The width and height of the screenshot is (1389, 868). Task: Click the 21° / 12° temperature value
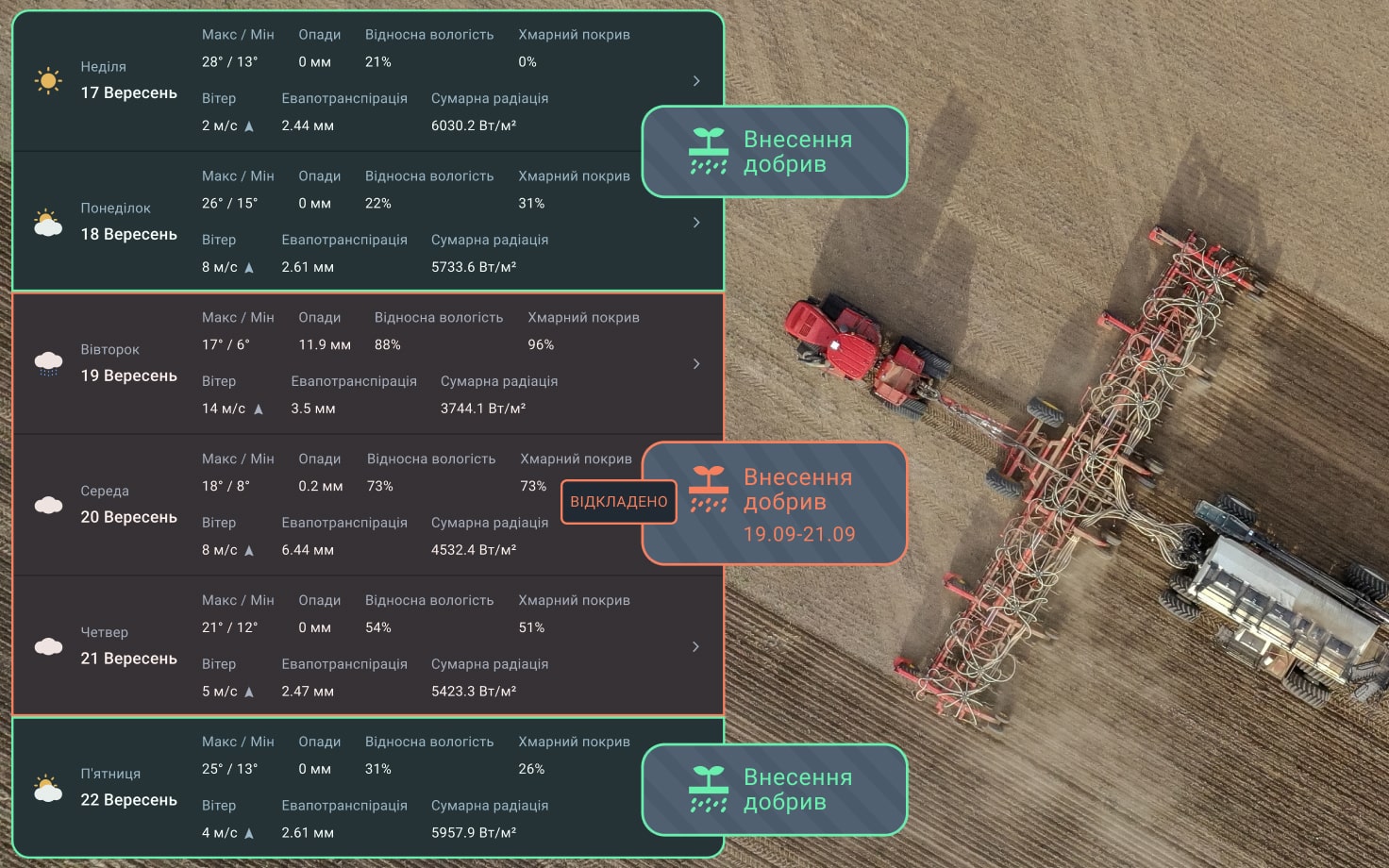pyautogui.click(x=229, y=628)
